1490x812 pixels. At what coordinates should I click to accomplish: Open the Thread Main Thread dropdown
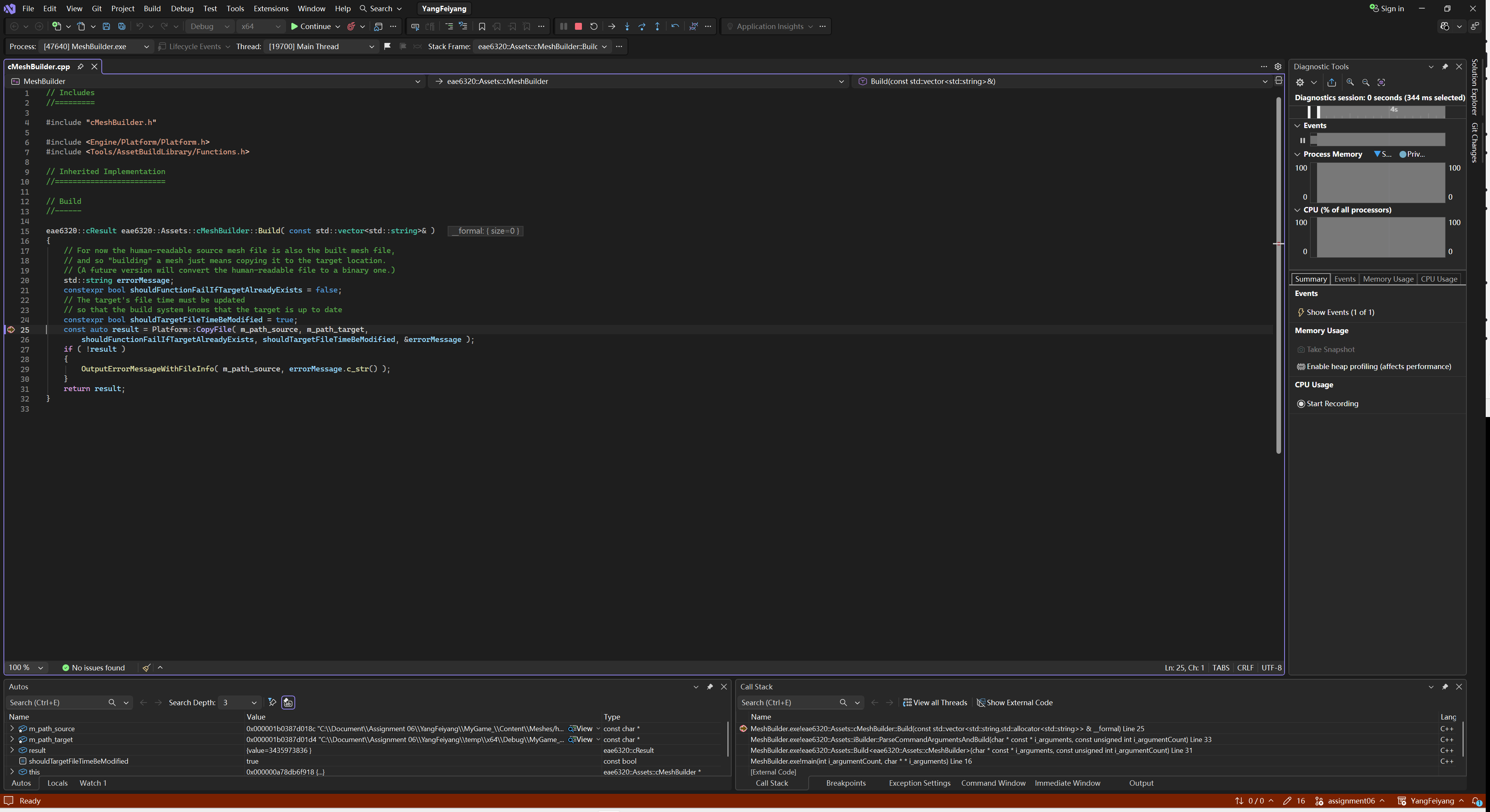pos(322,46)
